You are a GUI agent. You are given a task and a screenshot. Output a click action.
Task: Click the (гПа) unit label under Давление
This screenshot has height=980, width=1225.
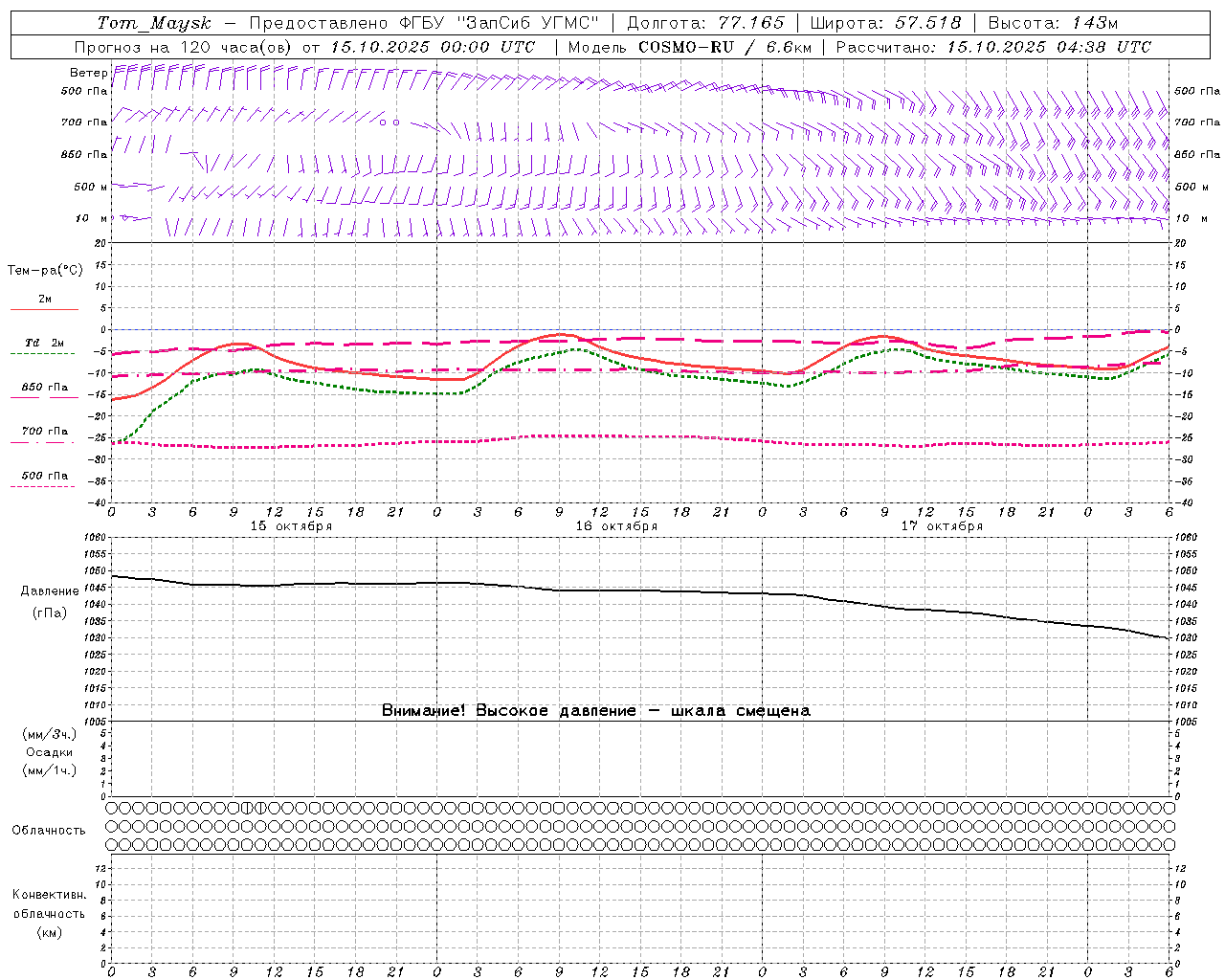(x=50, y=613)
